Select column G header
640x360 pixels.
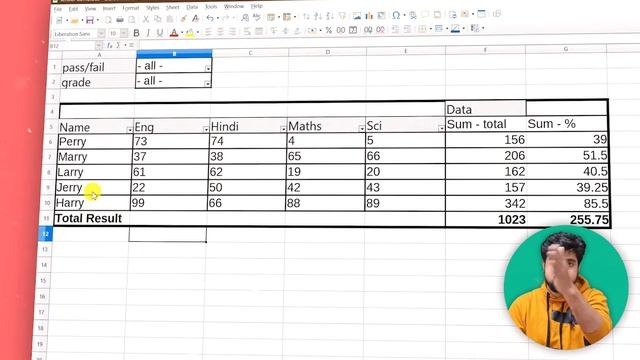tap(566, 49)
